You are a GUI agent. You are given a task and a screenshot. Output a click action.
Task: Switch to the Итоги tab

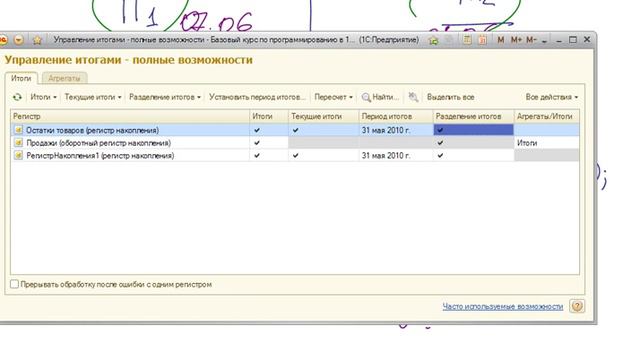21,78
